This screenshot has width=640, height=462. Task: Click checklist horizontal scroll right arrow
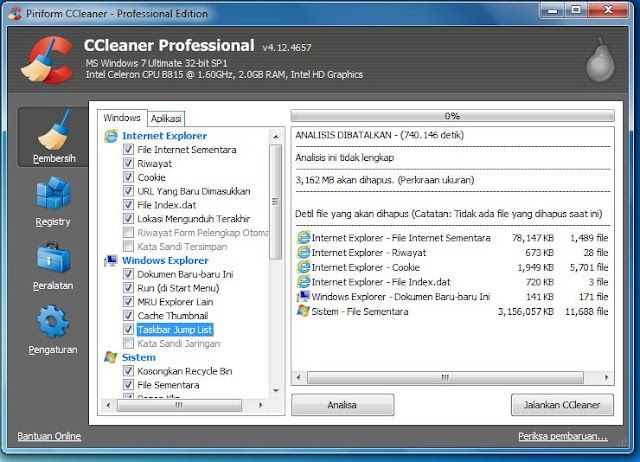click(260, 405)
